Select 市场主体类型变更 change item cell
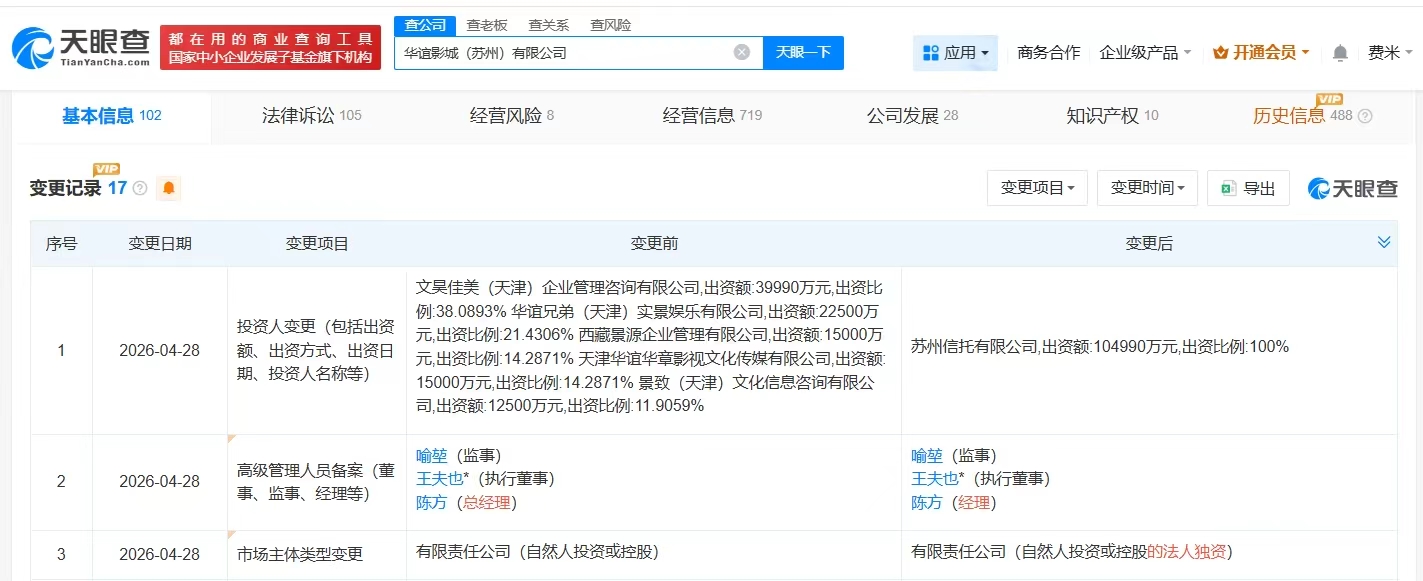This screenshot has width=1423, height=581. click(317, 554)
